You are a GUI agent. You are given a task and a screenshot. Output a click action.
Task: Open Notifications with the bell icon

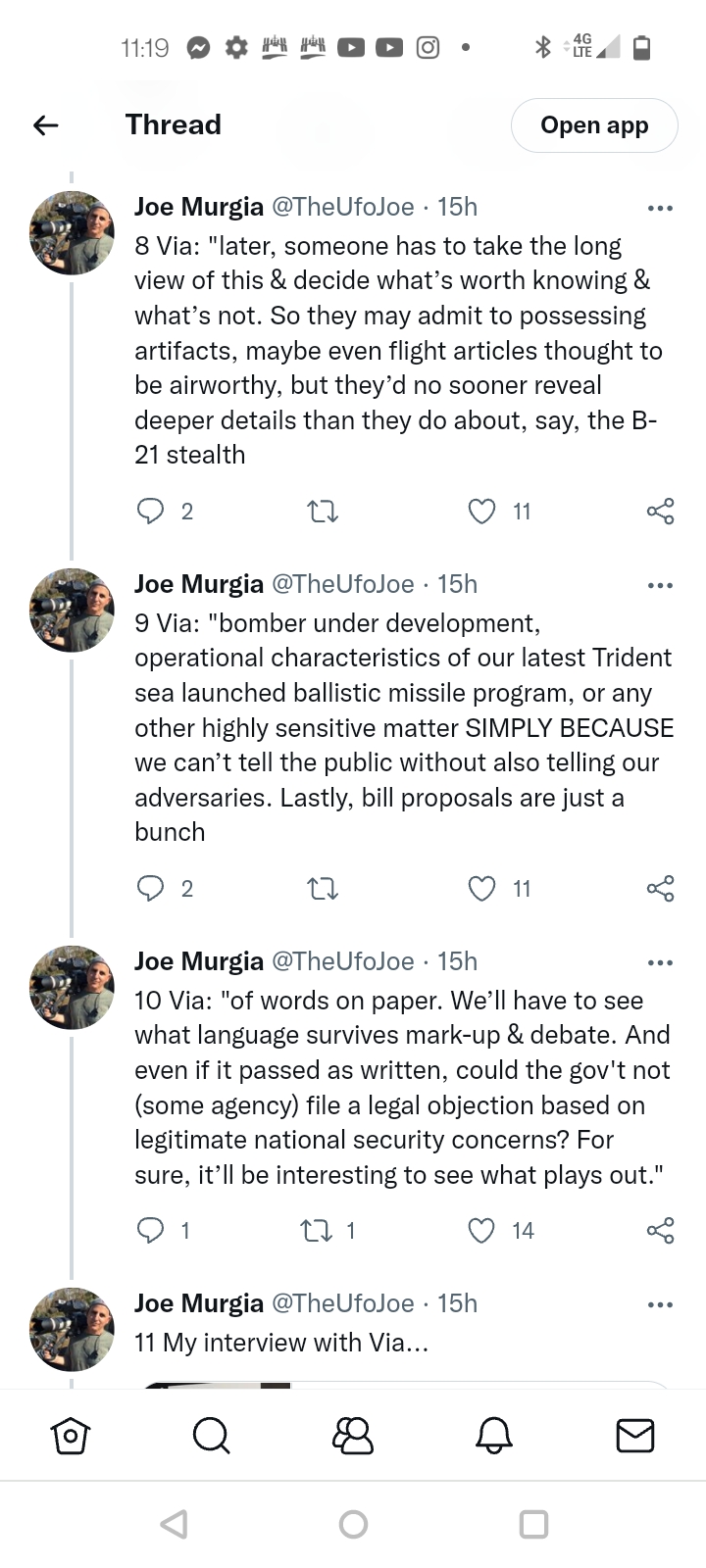pos(494,1436)
